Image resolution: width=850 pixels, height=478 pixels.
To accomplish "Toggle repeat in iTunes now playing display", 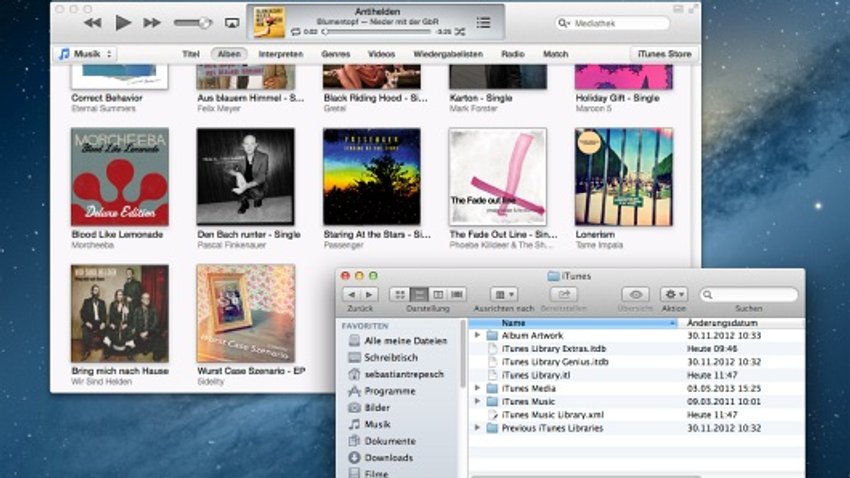I will (x=295, y=32).
